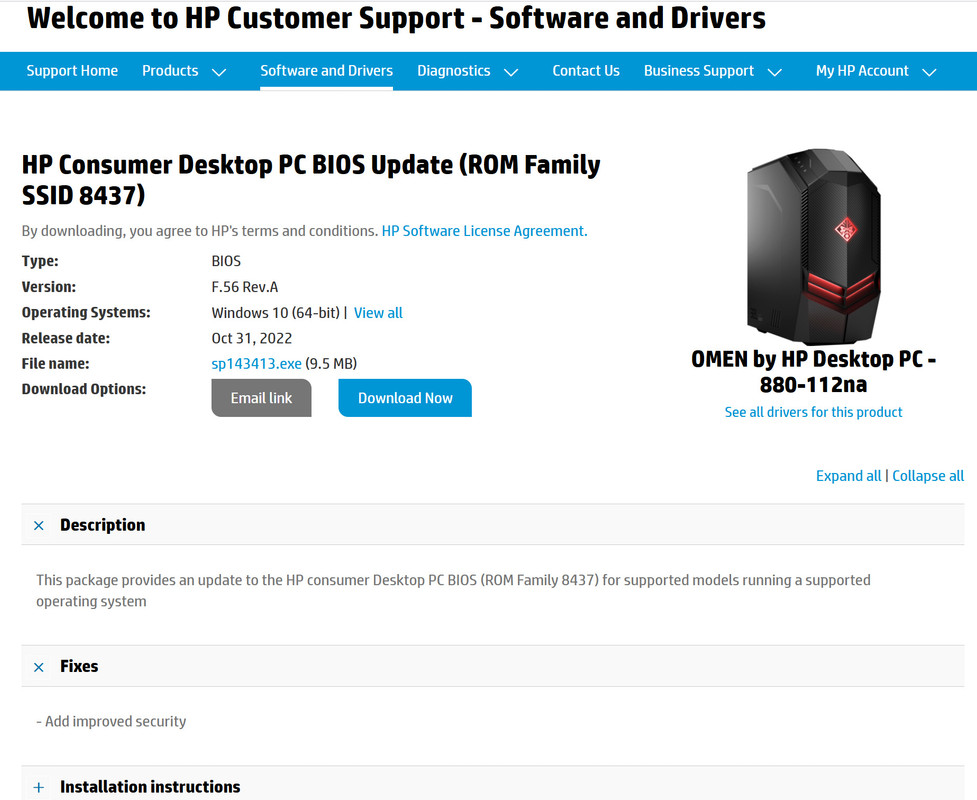The width and height of the screenshot is (977, 800).
Task: Click the BIOS Update page heading
Action: (311, 180)
